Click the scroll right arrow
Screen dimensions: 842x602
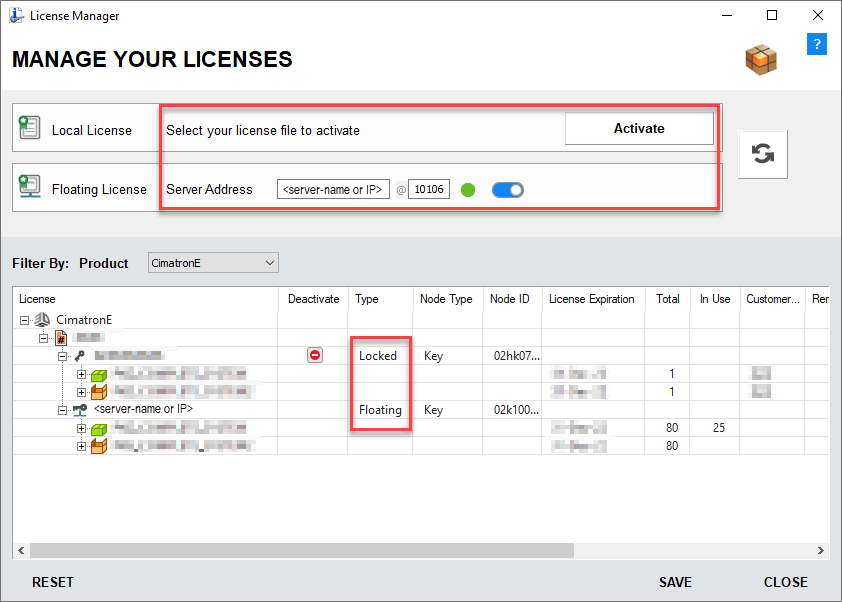tap(821, 550)
